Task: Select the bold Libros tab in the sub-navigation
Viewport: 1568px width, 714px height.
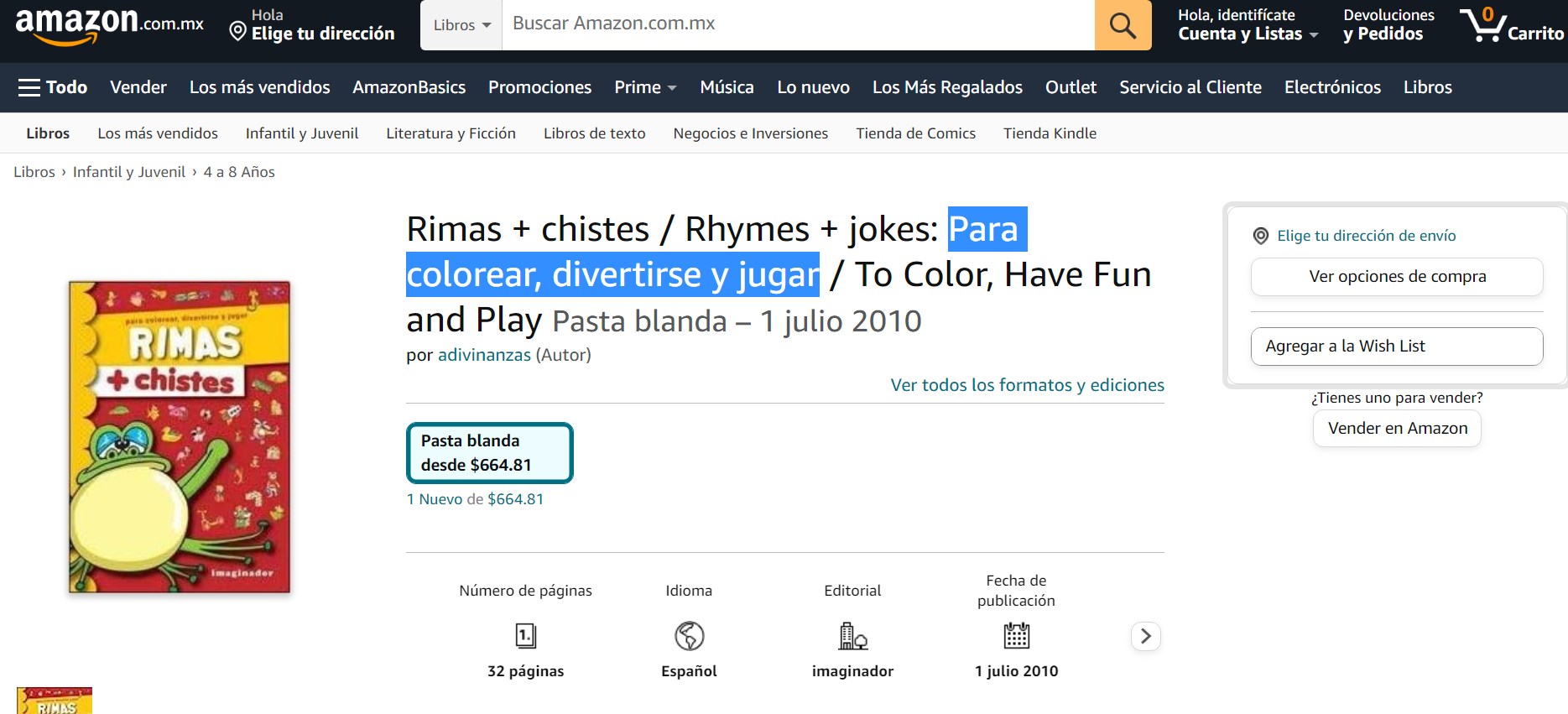Action: [48, 133]
